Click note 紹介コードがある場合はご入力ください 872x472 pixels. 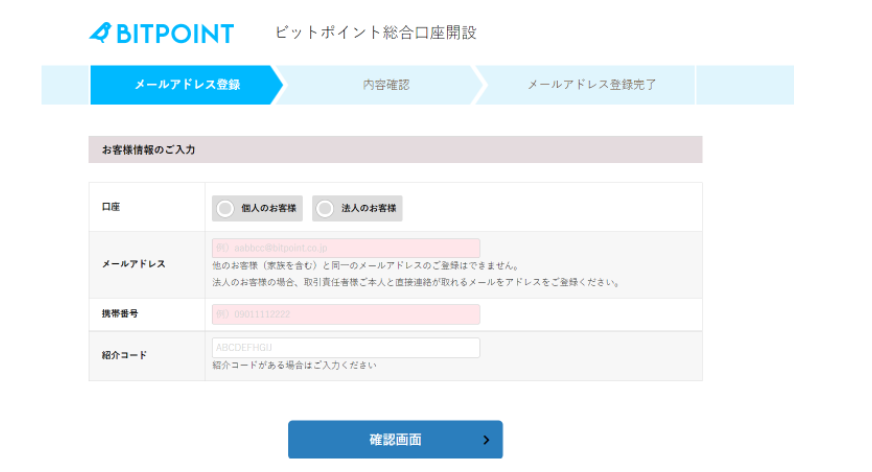point(294,365)
